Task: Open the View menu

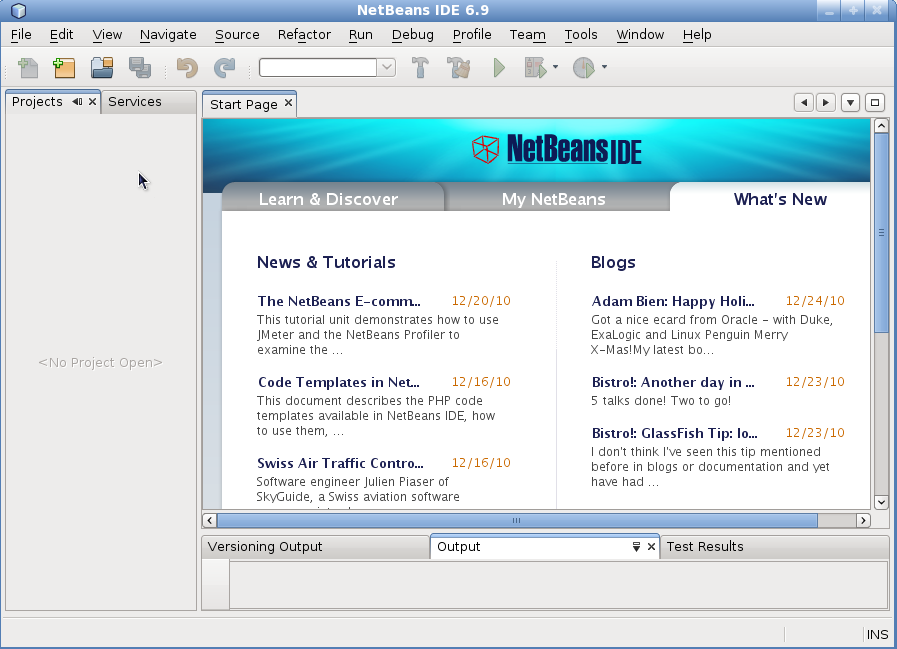Action: [x=108, y=35]
